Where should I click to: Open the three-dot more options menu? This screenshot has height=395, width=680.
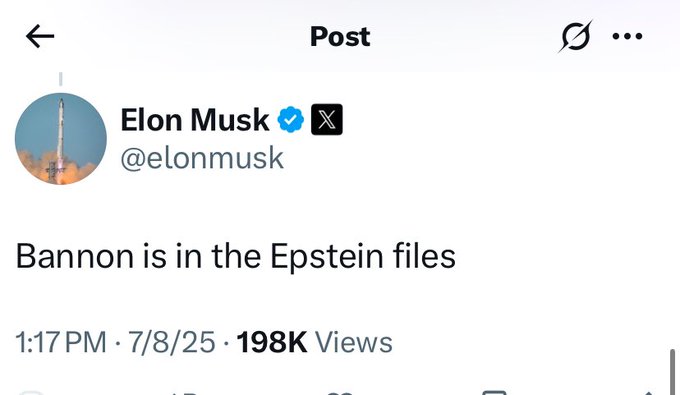coord(627,36)
